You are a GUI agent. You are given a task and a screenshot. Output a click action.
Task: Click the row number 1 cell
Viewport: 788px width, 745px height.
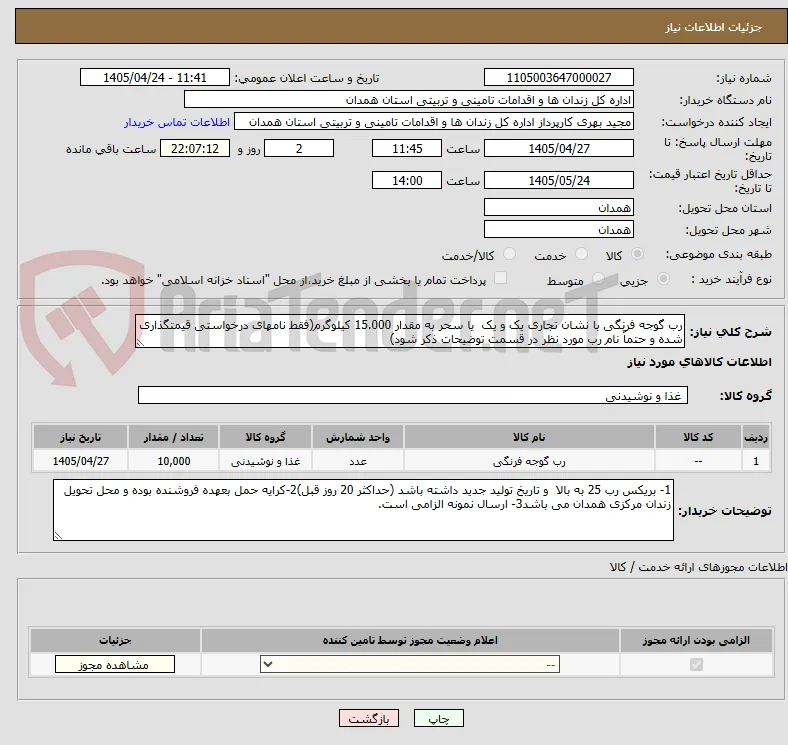coord(756,461)
